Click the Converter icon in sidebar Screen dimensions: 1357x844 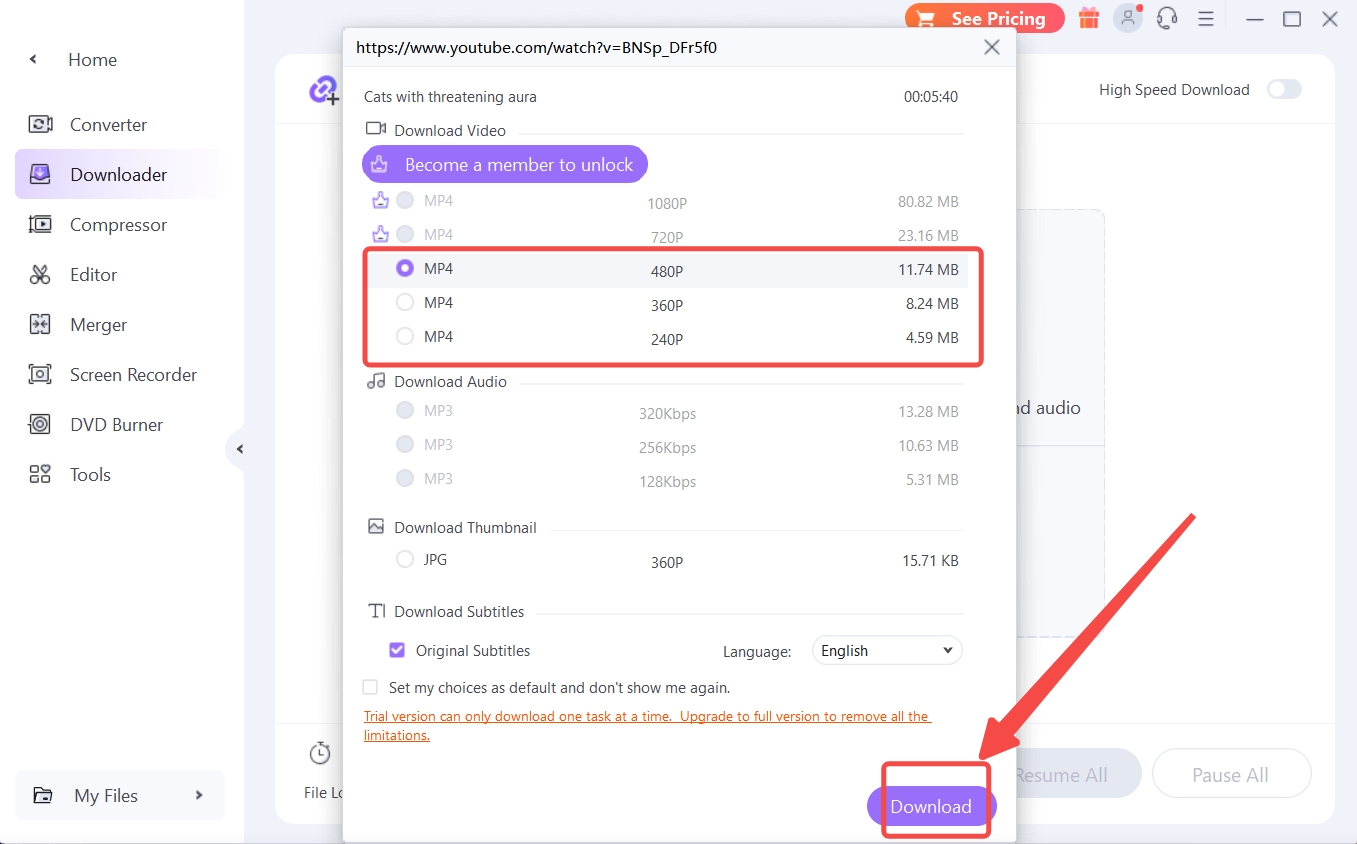pyautogui.click(x=40, y=125)
